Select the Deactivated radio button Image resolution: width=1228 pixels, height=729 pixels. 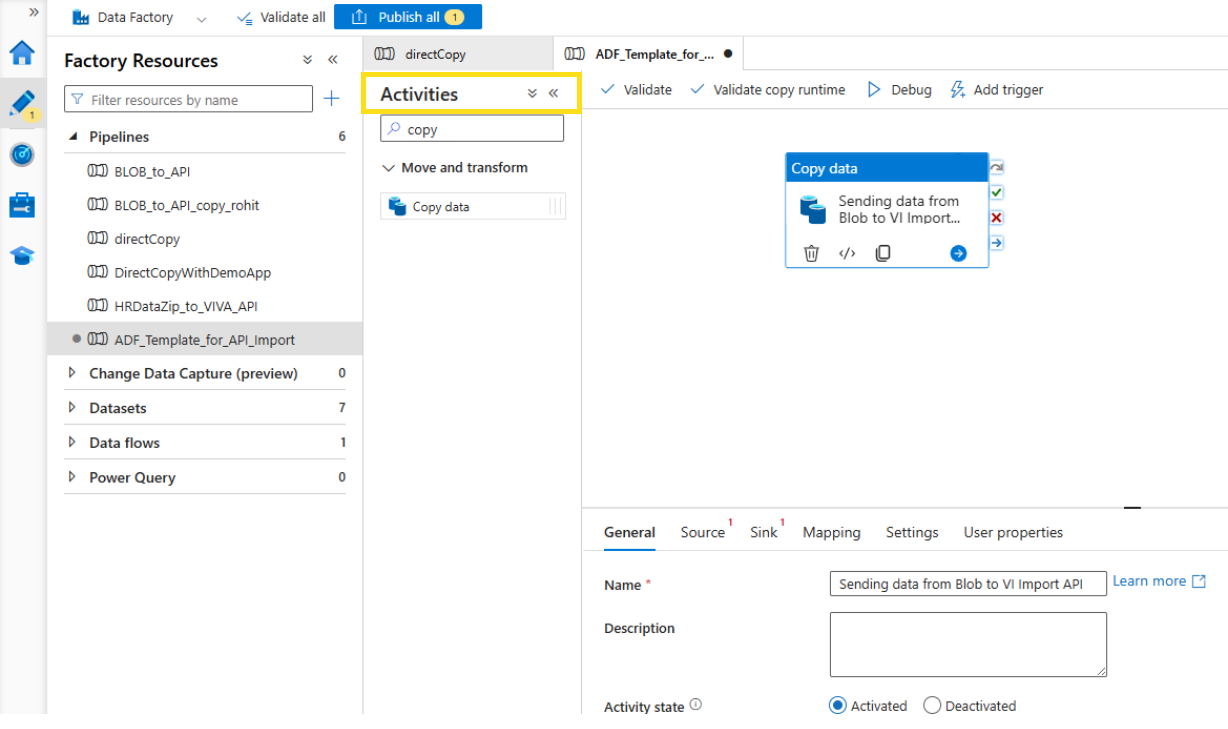tap(931, 705)
